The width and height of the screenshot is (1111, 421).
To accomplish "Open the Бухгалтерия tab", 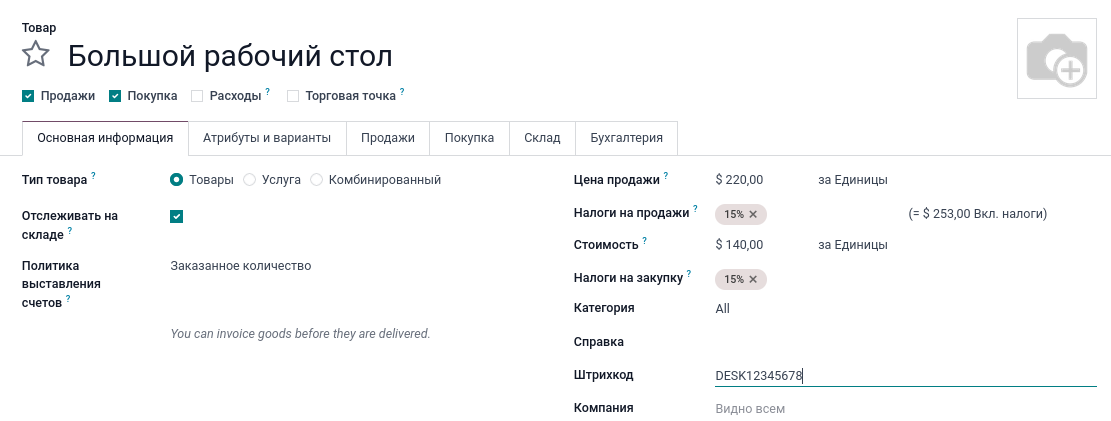I will click(626, 138).
